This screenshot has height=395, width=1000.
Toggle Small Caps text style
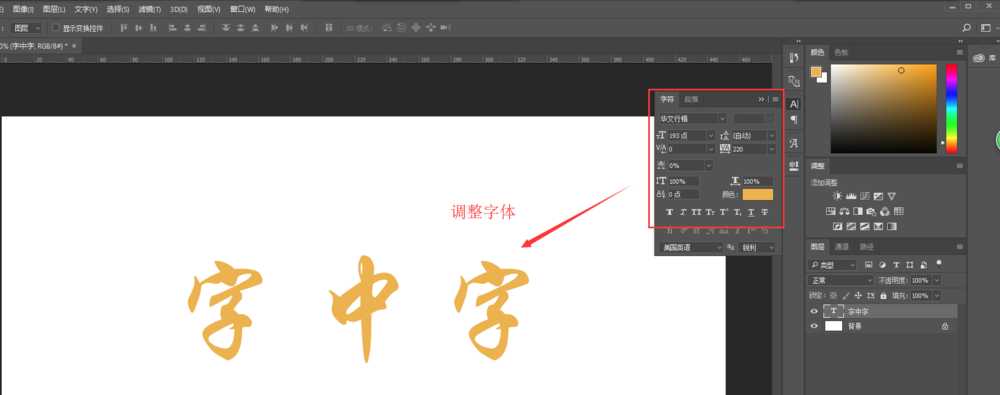(x=710, y=212)
